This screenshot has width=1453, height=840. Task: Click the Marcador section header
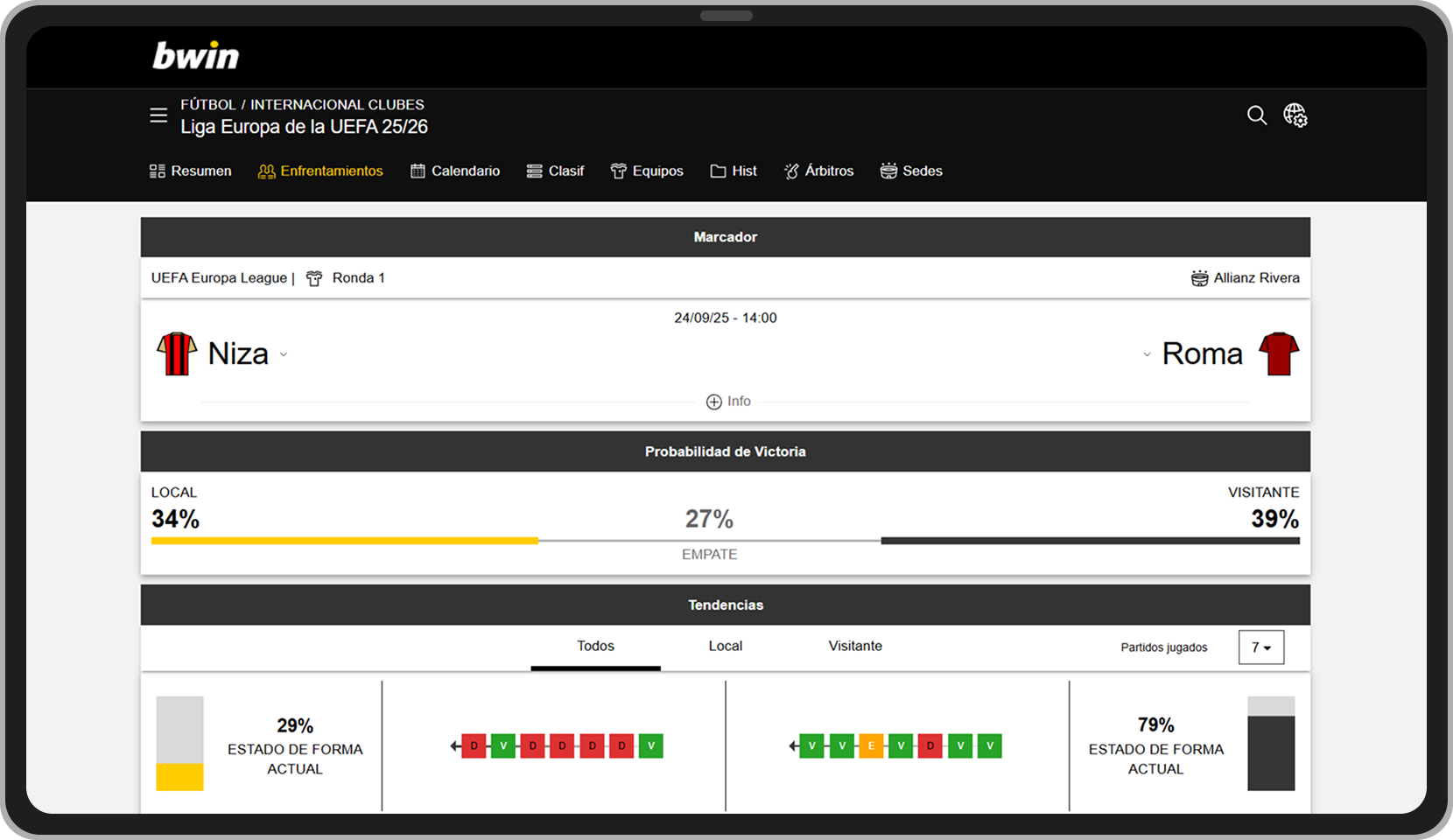(x=726, y=237)
